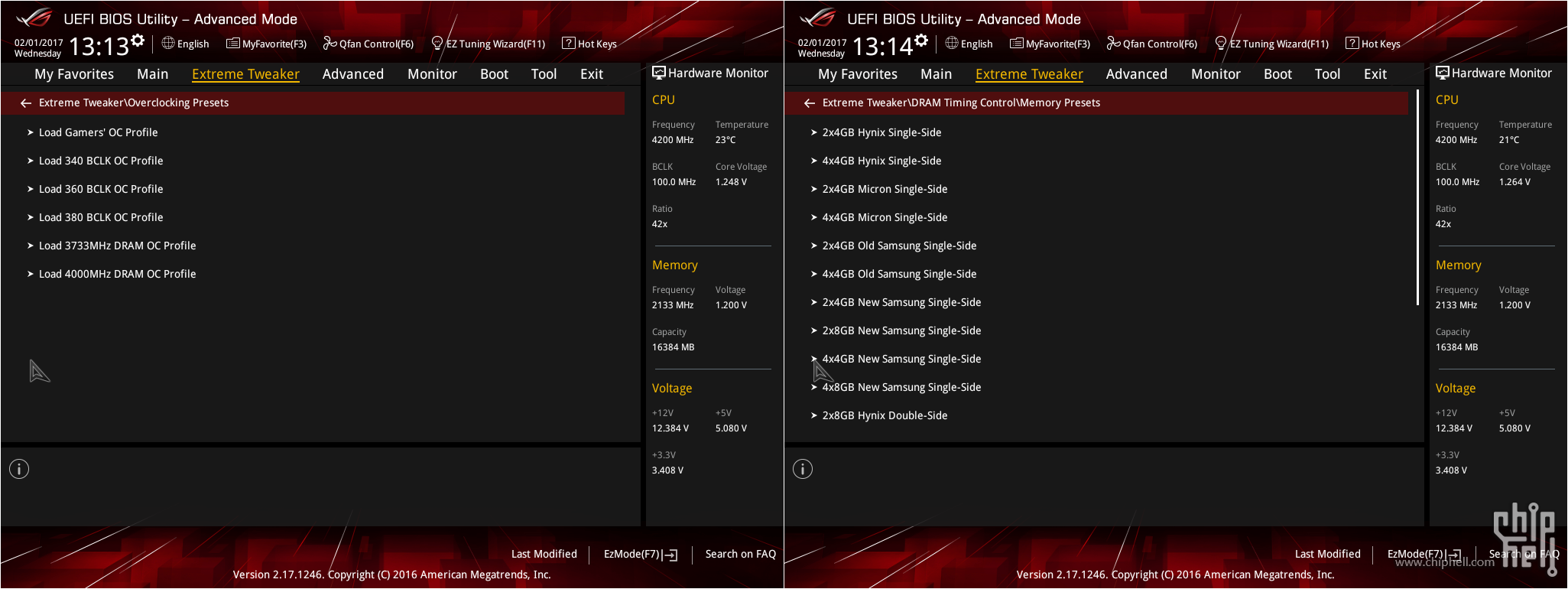Open Qfan Control(F6) in the right BIOS window
The image size is (1568, 589).
pos(1152,44)
